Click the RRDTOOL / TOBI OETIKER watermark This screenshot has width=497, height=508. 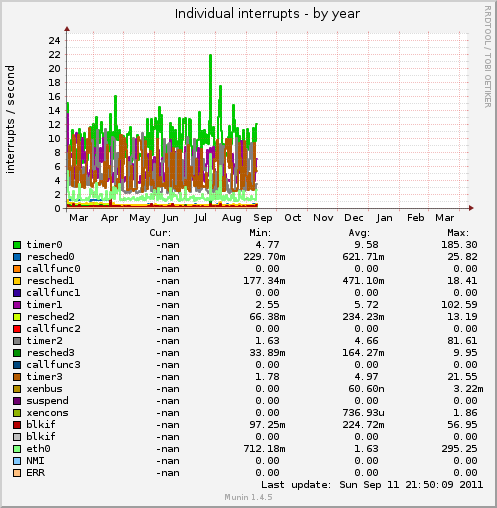[487, 57]
